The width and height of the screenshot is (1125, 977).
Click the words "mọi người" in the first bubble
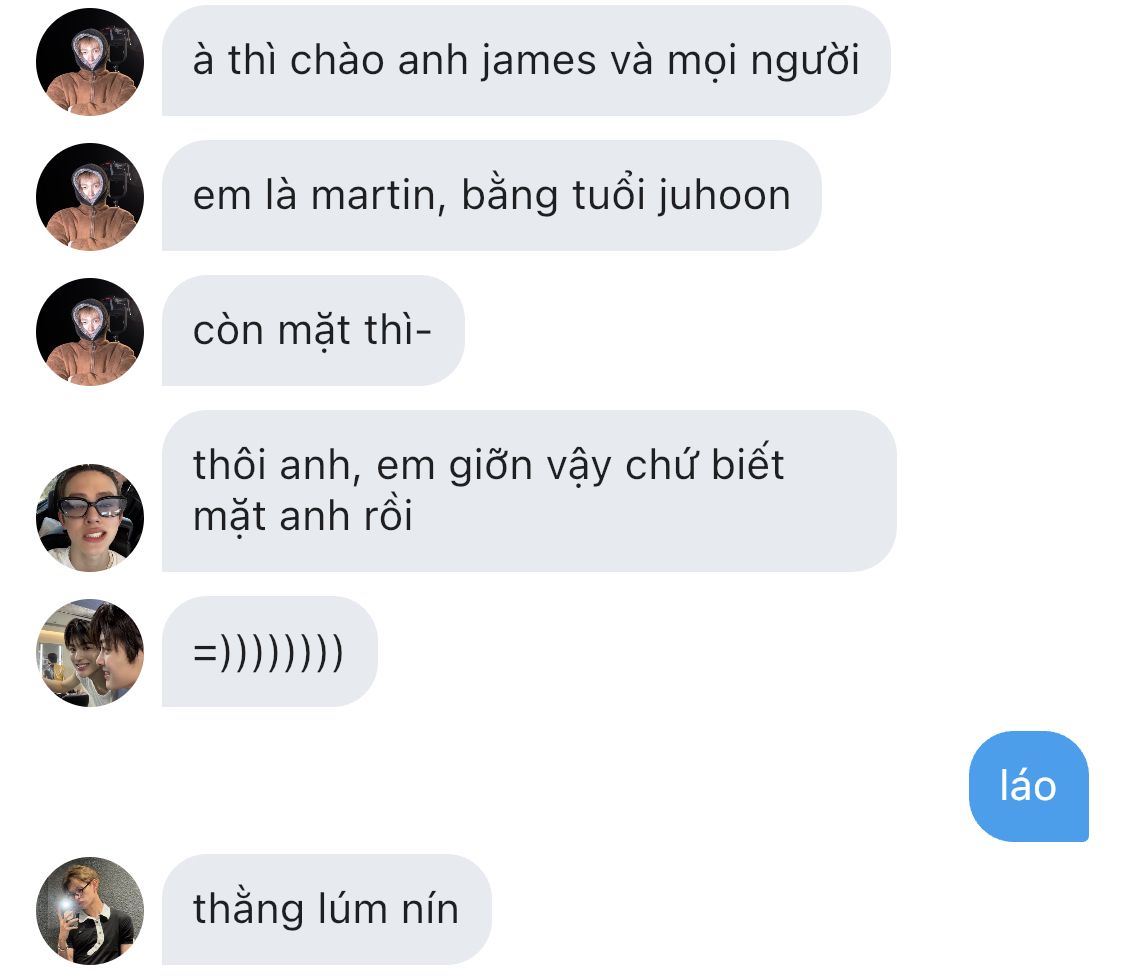(763, 62)
